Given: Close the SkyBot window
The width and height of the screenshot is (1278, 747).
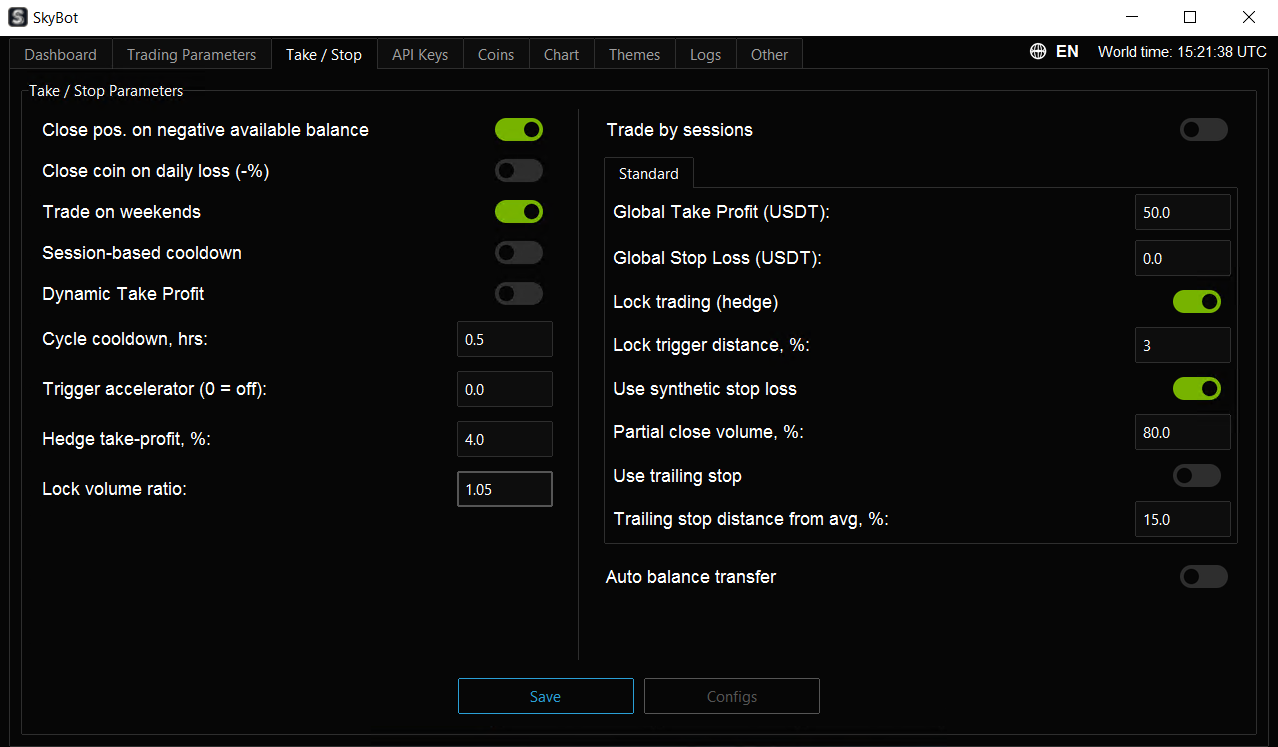Looking at the screenshot, I should coord(1248,17).
